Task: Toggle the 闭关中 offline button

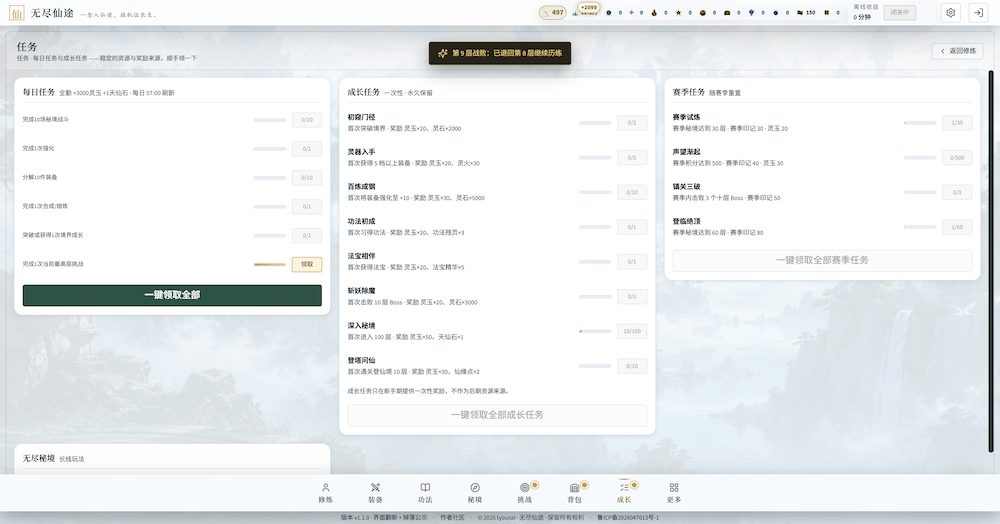Action: coord(899,13)
